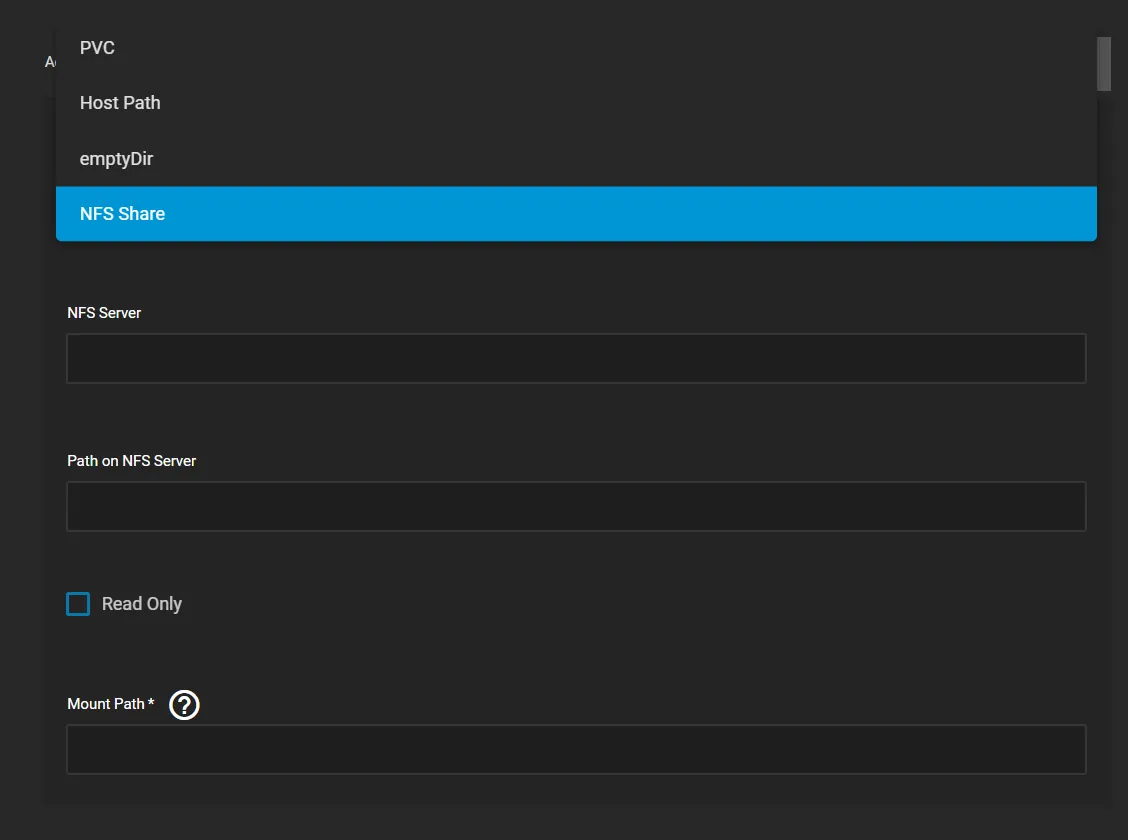The height and width of the screenshot is (840, 1128).
Task: Focus the Mount Path text box
Action: 576,748
